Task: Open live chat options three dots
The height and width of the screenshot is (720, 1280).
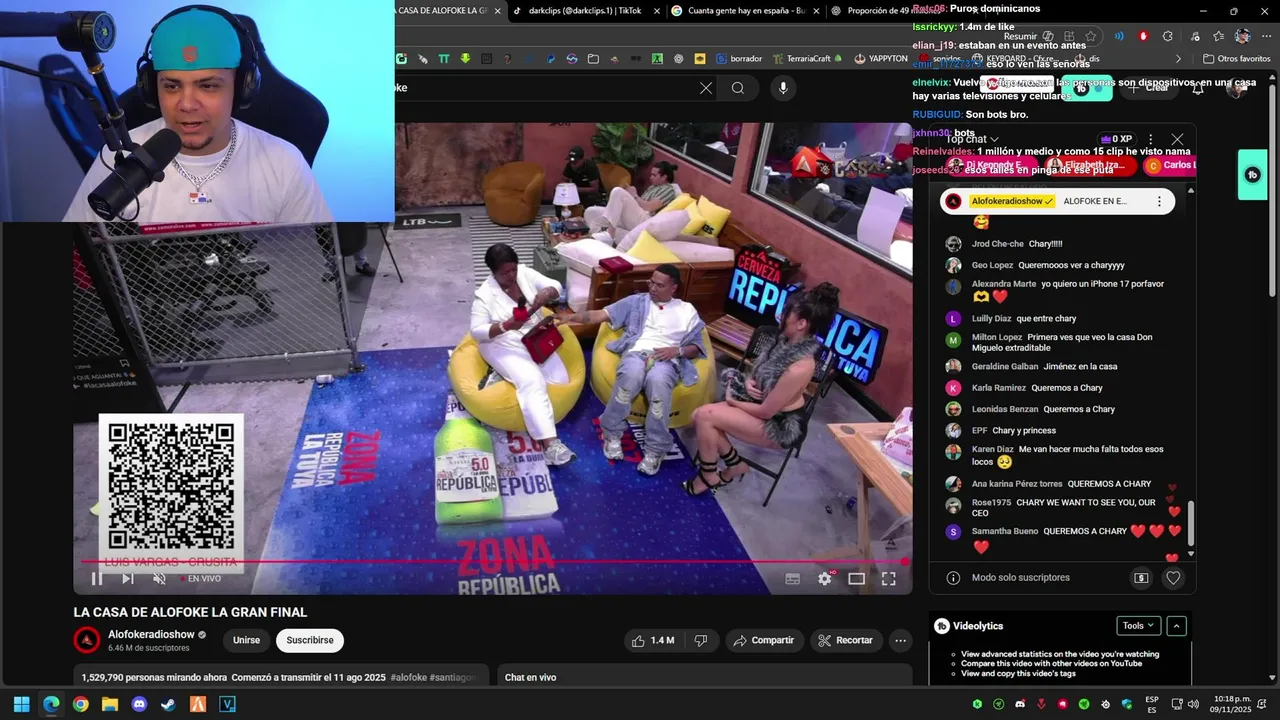Action: (1151, 139)
